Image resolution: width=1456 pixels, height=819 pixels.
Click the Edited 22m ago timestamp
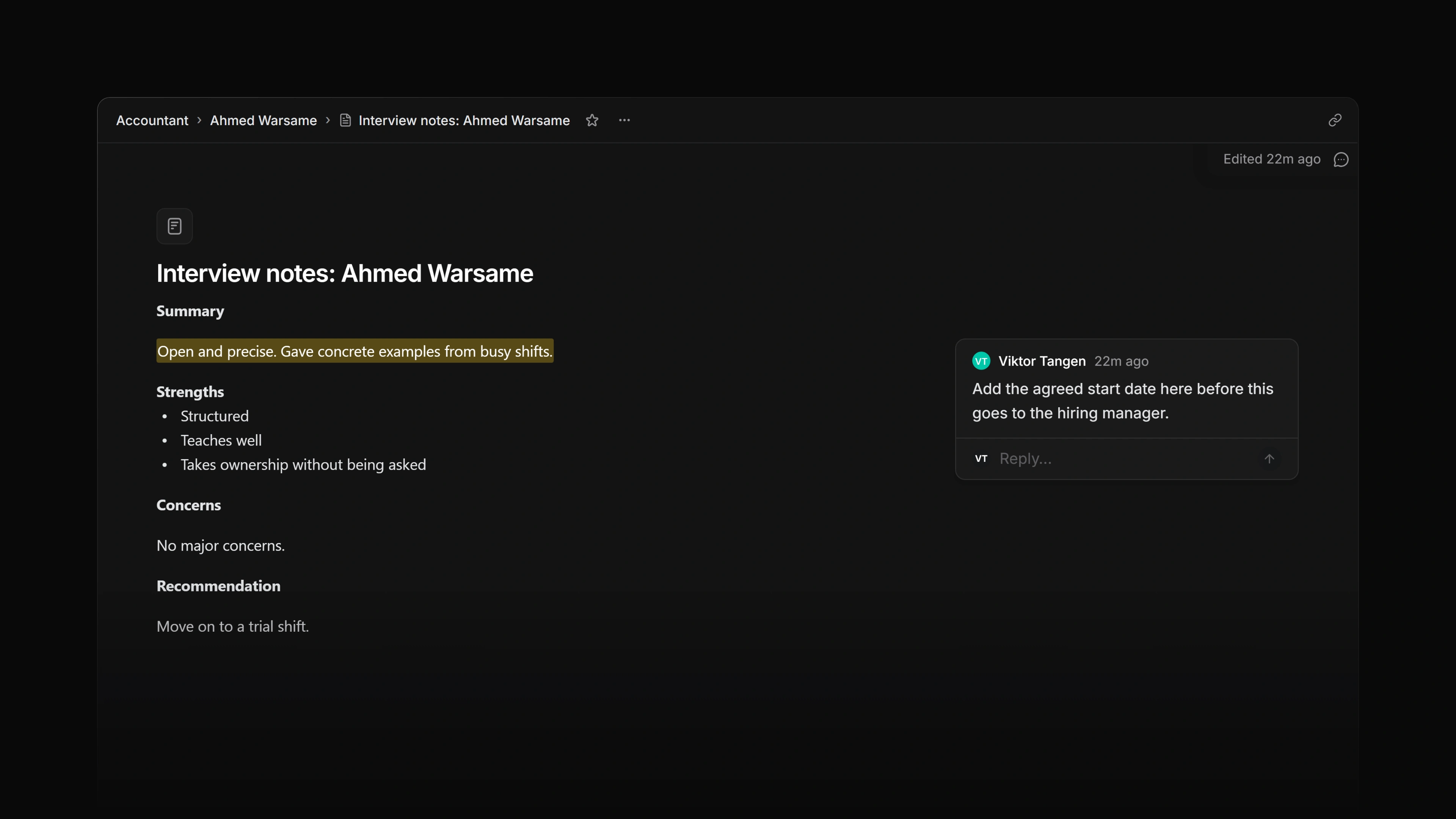1272,159
